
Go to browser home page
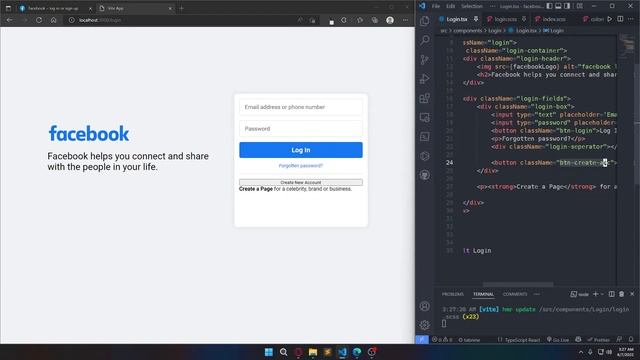click(53, 20)
